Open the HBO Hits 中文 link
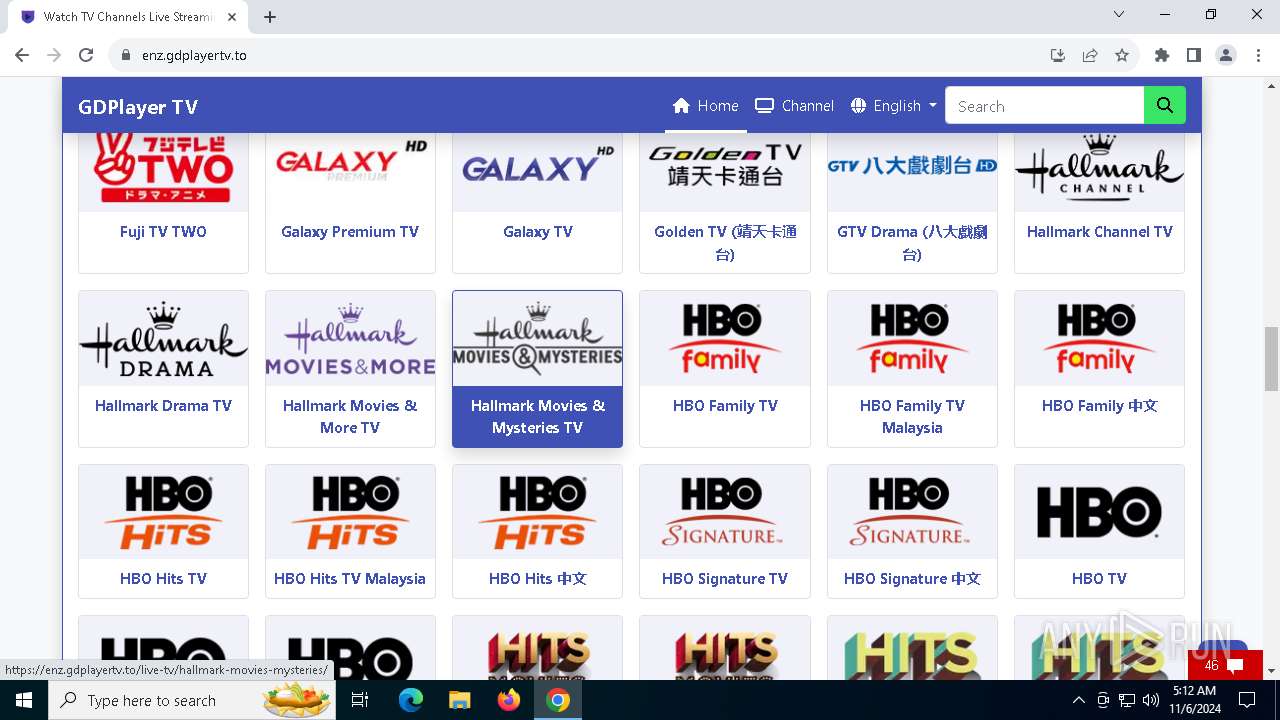 coord(538,578)
